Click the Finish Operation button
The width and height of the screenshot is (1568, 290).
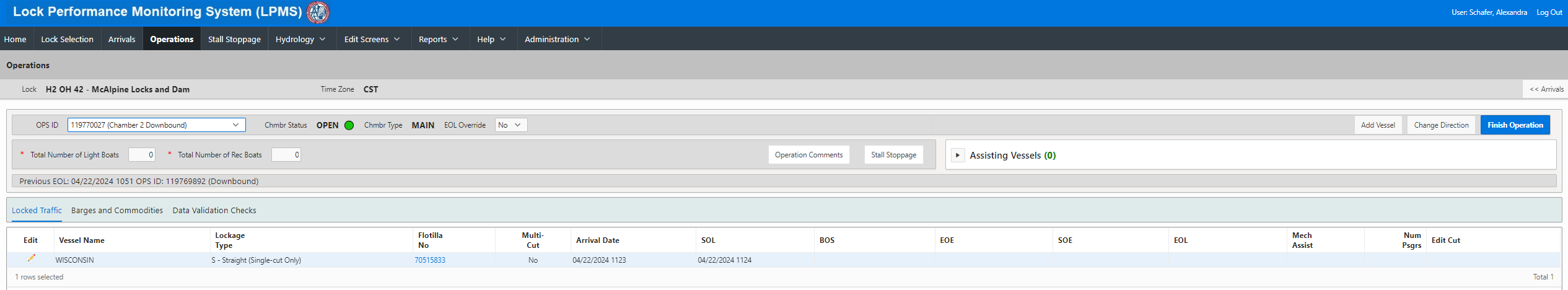click(x=1515, y=125)
